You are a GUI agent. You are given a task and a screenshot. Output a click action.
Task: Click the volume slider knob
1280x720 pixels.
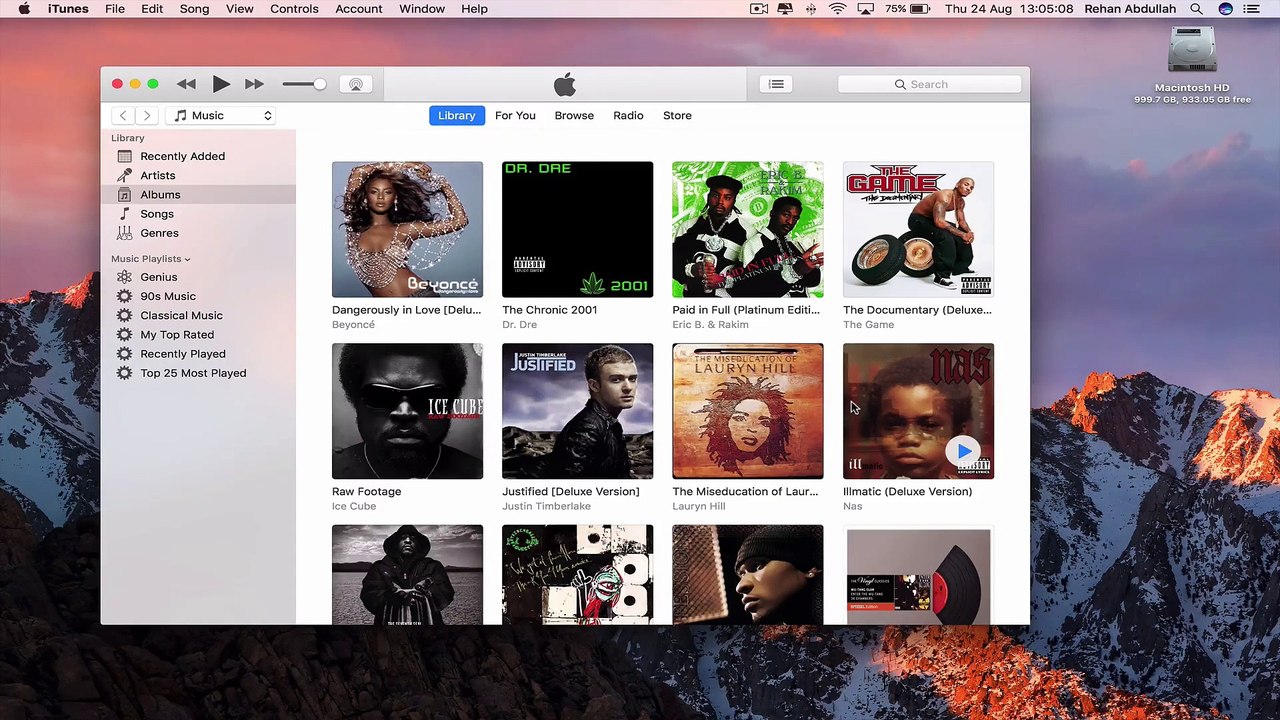pyautogui.click(x=319, y=84)
